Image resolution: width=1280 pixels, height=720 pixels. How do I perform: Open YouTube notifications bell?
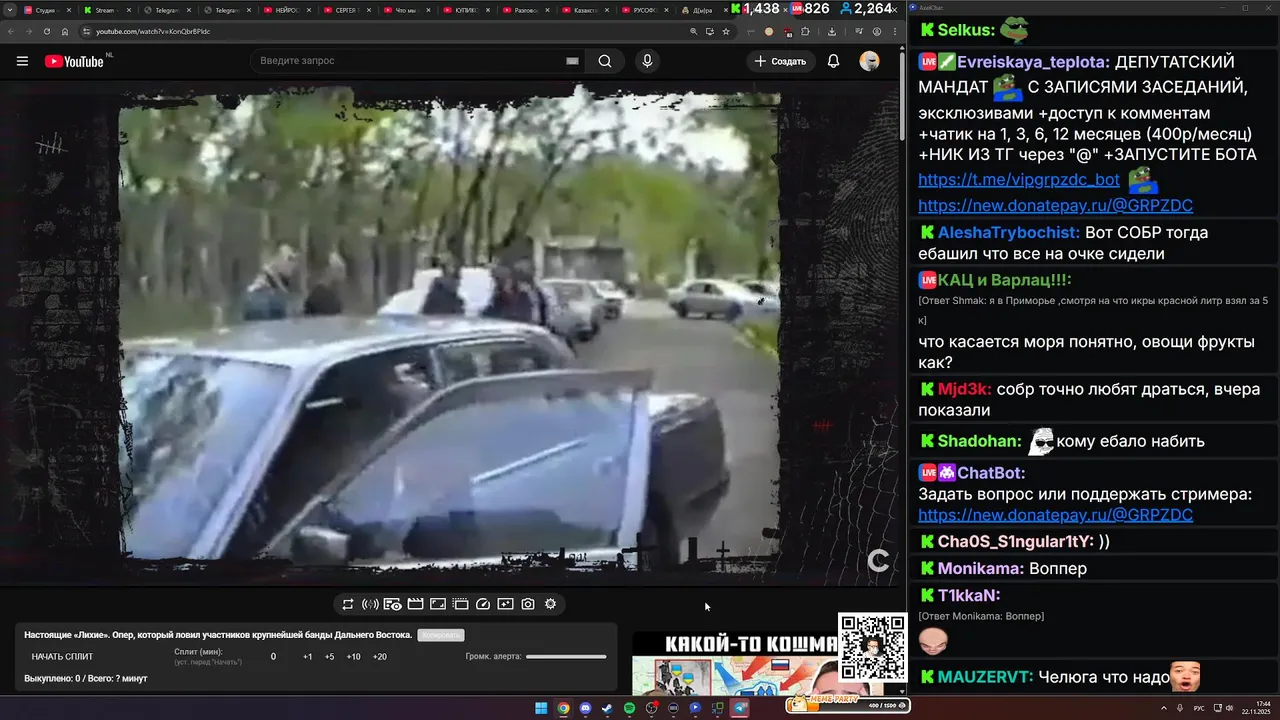pyautogui.click(x=833, y=61)
